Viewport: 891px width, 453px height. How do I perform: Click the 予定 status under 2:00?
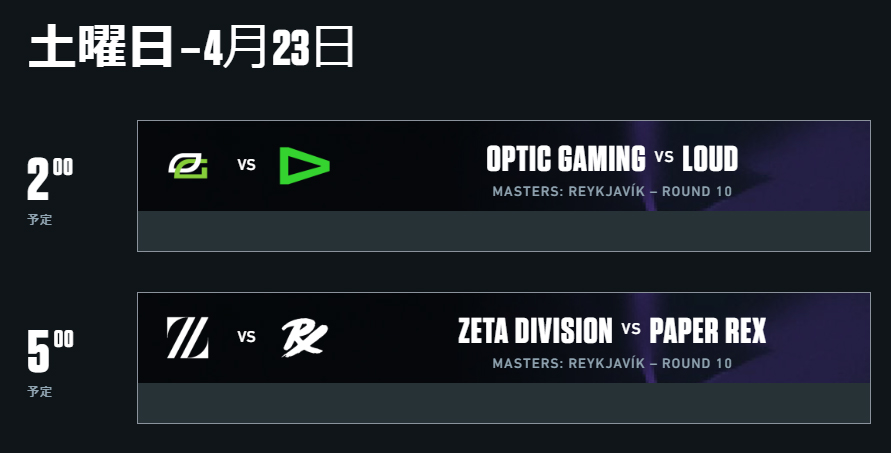(40, 219)
